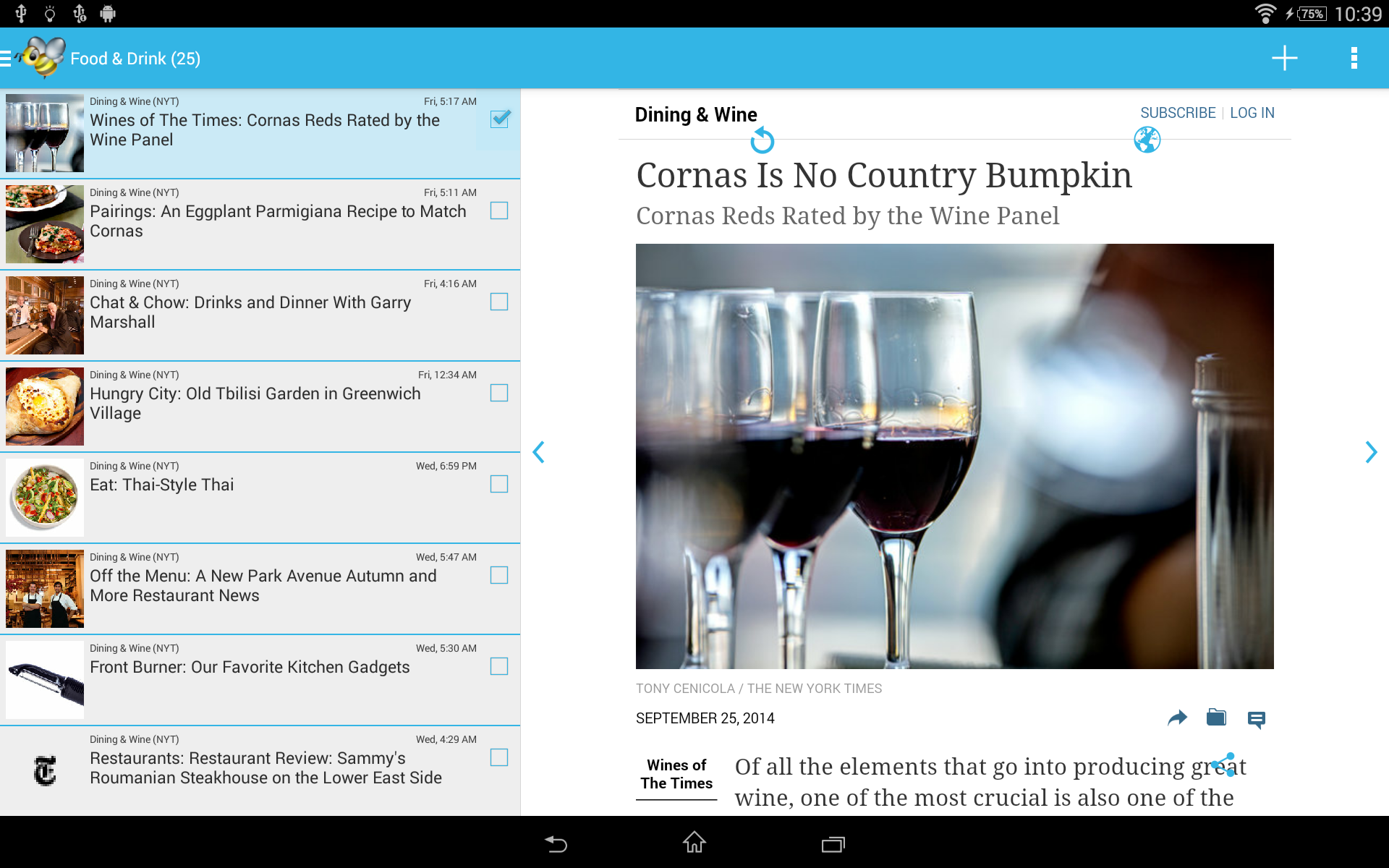Click the SUBSCRIBE link
Viewport: 1389px width, 868px height.
click(x=1178, y=113)
